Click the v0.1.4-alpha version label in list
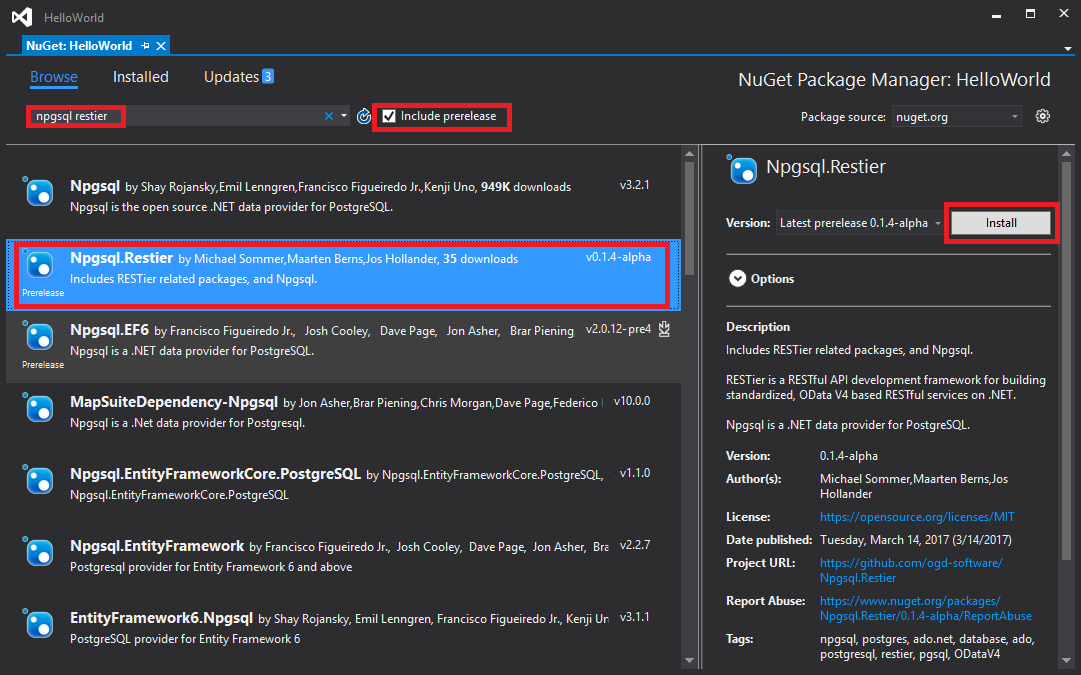 click(618, 256)
